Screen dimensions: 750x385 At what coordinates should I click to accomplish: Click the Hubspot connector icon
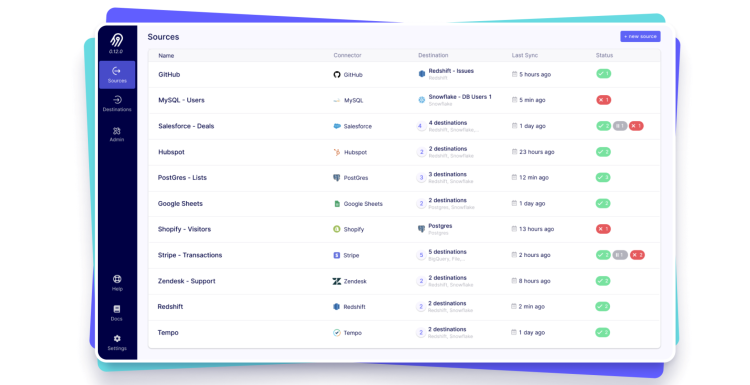click(x=337, y=152)
